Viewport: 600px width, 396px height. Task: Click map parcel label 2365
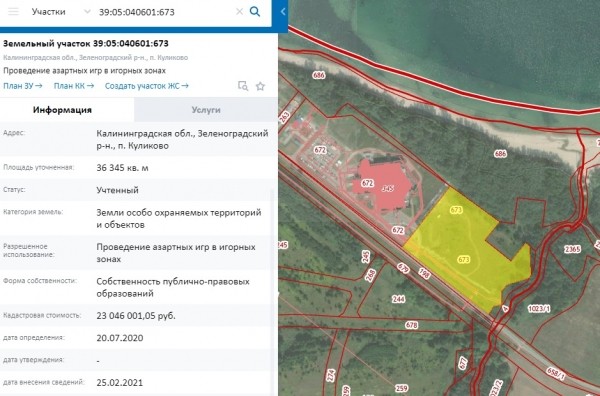572,249
